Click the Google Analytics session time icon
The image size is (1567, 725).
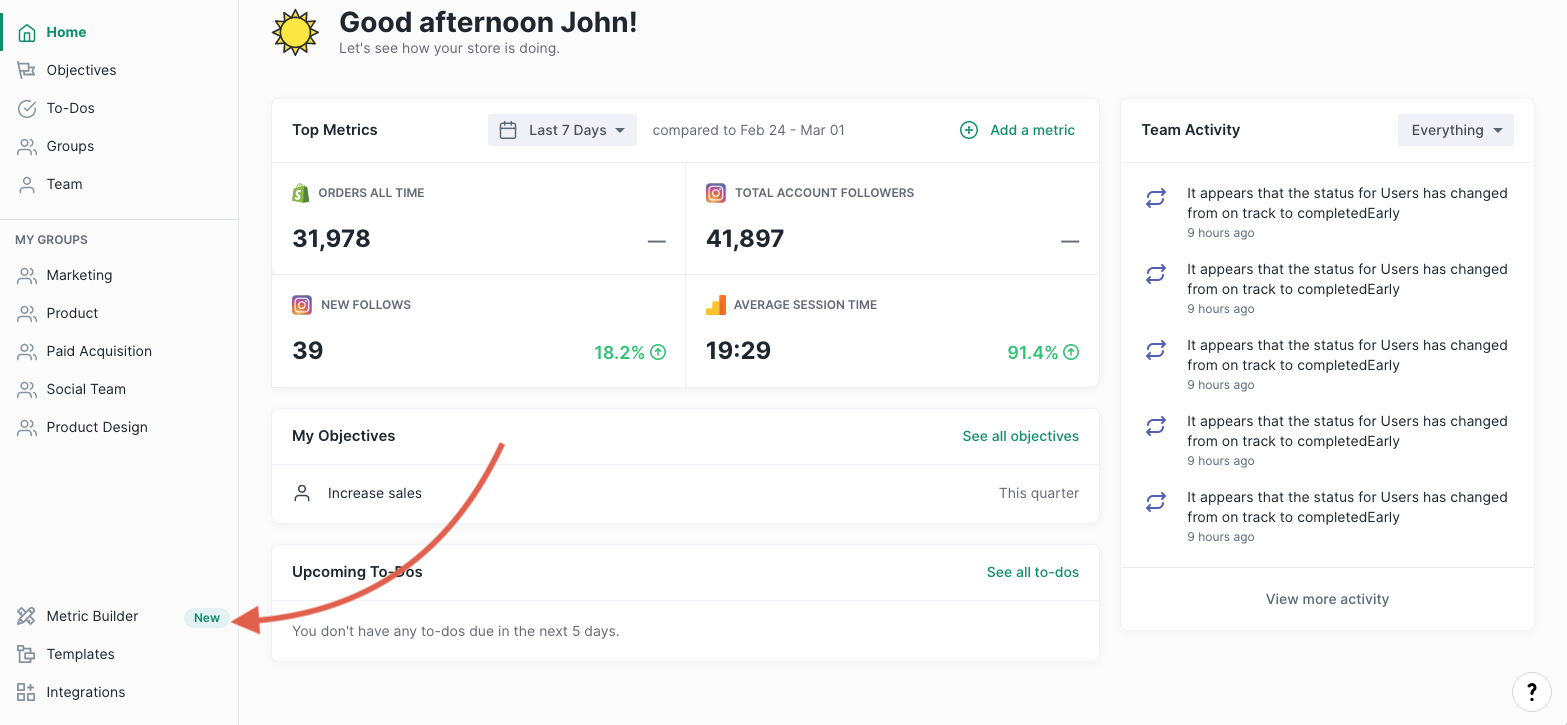coord(716,305)
